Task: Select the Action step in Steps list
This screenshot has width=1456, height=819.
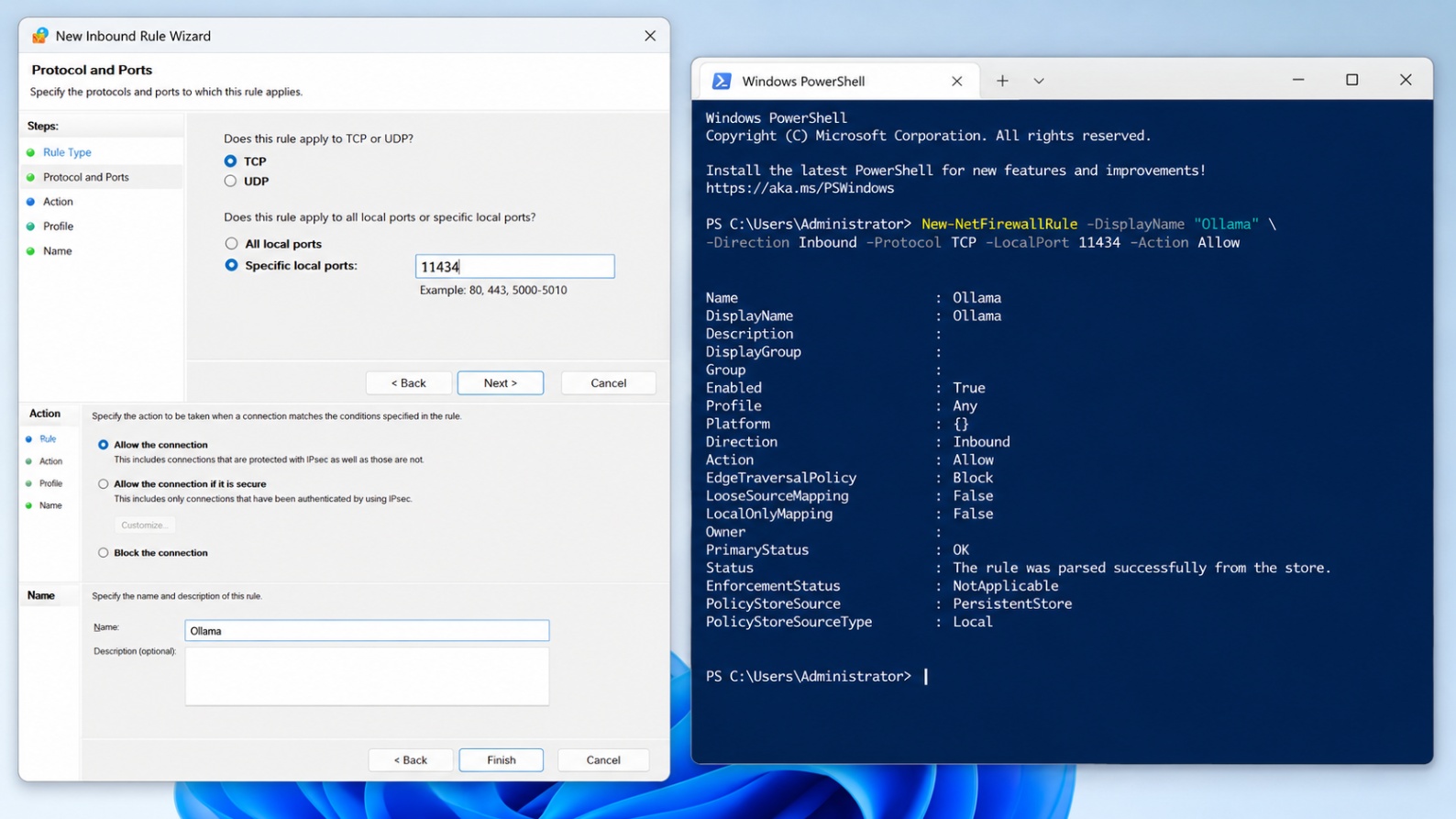Action: click(58, 202)
